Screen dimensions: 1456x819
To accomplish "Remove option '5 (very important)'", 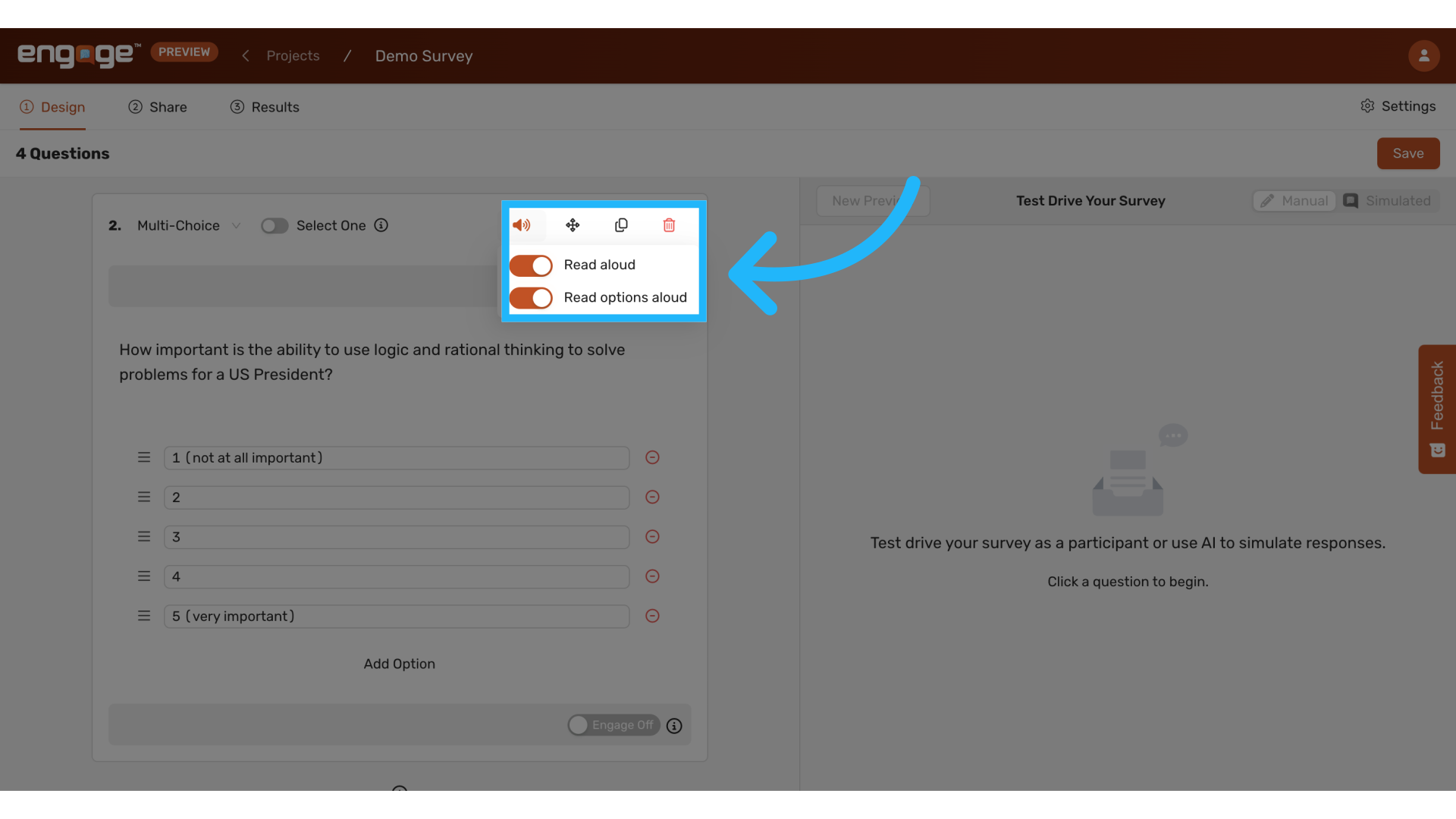I will pyautogui.click(x=652, y=616).
